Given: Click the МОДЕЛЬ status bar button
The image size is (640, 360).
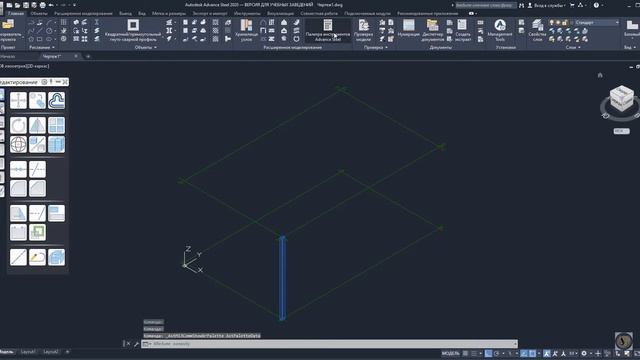Looking at the screenshot, I should (450, 353).
